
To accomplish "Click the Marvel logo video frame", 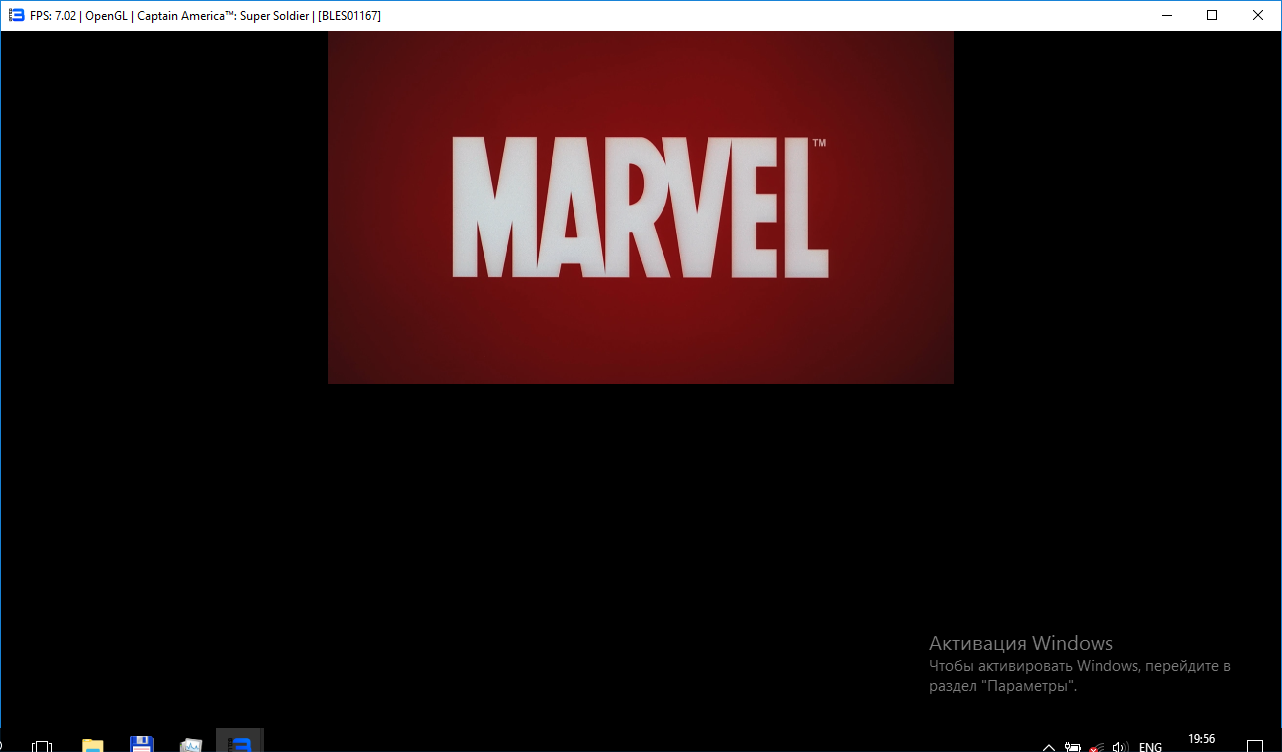I will 641,207.
